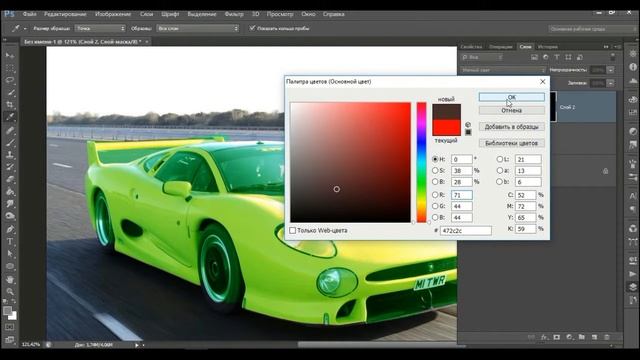Screen dimensions: 640x360
Task: Select the Horizontal Type tool
Action: tap(10, 242)
